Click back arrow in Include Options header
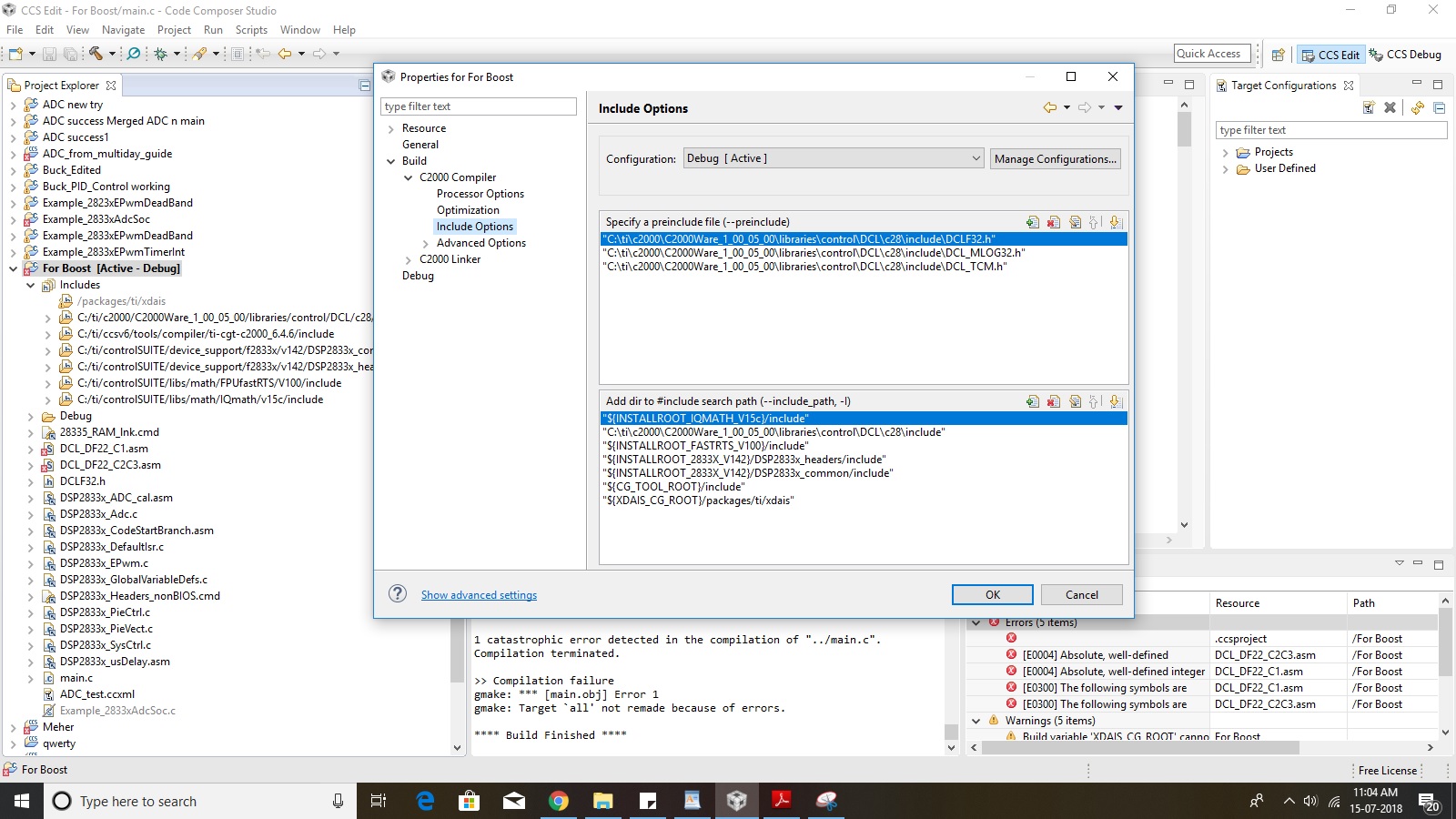Viewport: 1456px width, 819px height. point(1050,108)
